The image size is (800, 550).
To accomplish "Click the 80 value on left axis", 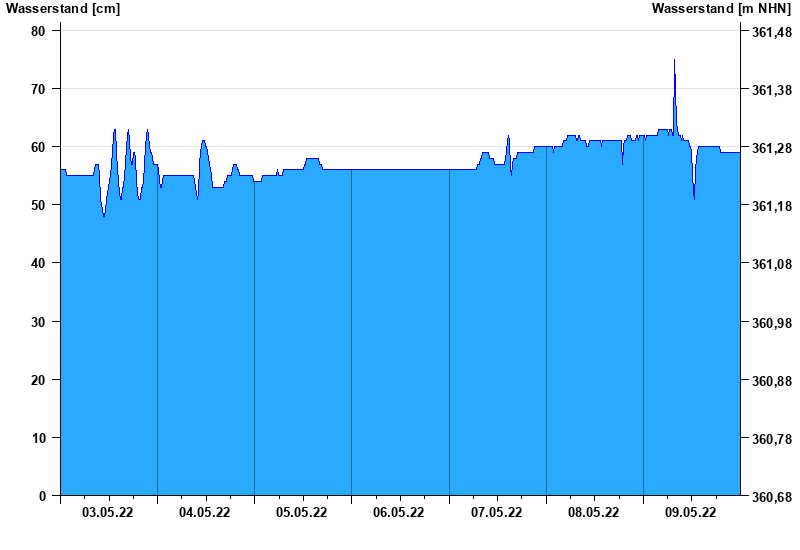I will pos(38,31).
